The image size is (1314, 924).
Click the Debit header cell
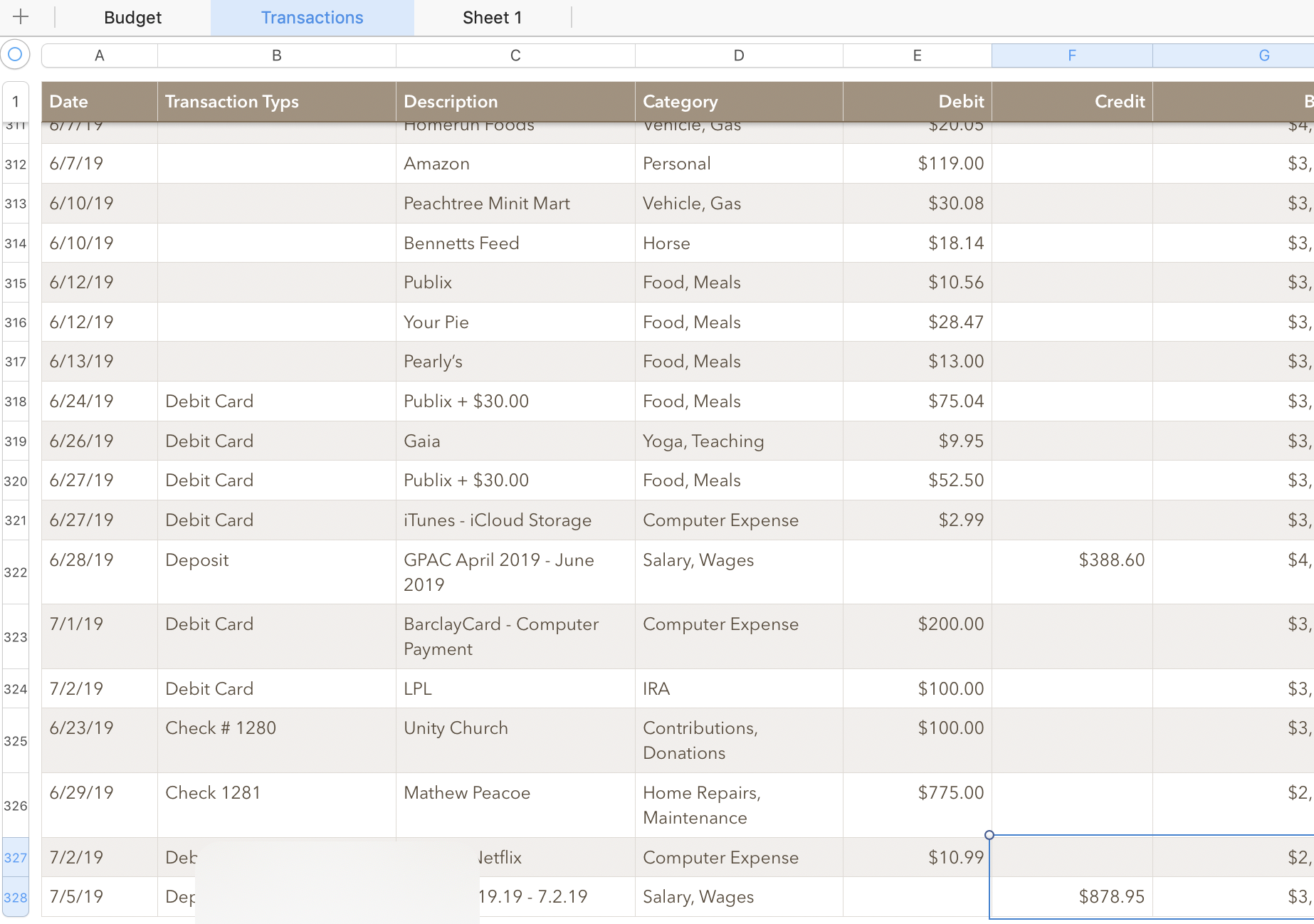[x=918, y=102]
